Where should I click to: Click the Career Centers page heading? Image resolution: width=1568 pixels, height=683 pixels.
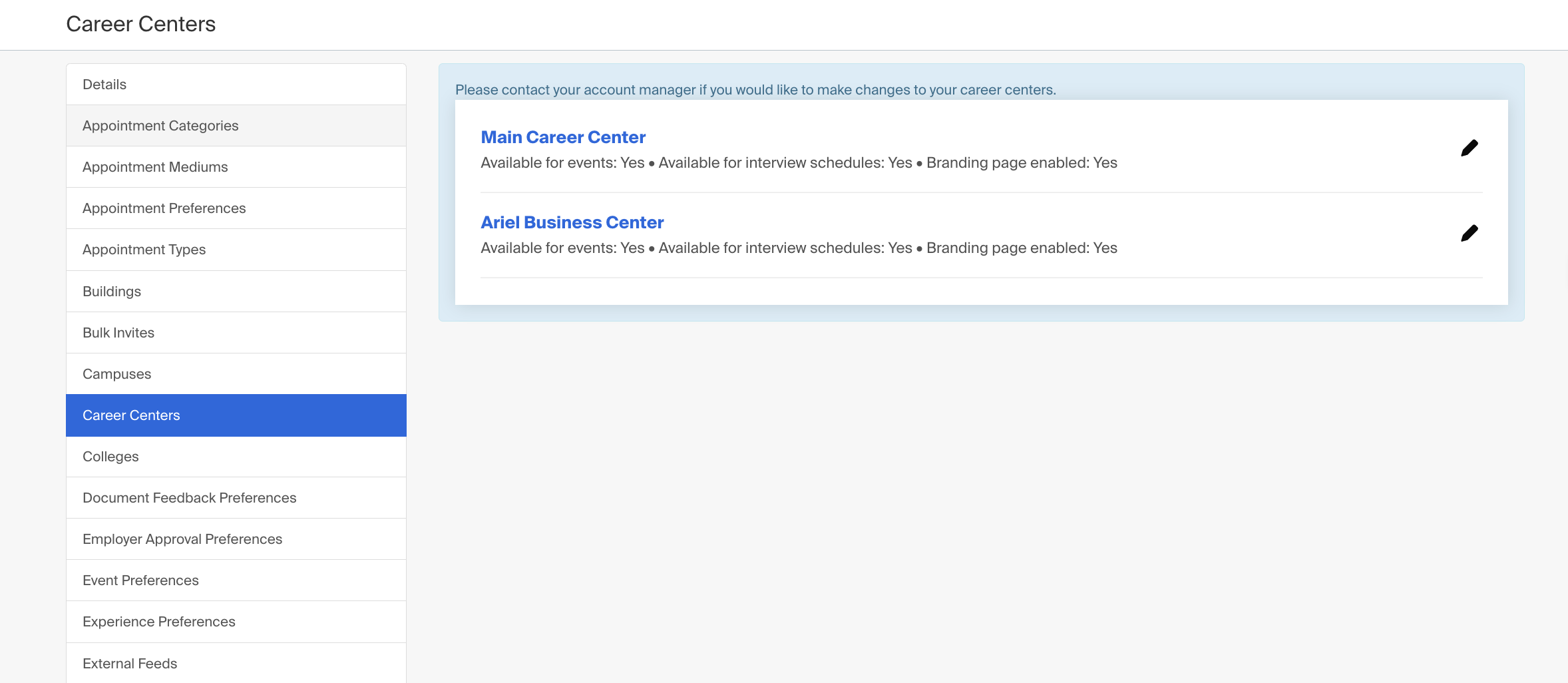pos(140,24)
